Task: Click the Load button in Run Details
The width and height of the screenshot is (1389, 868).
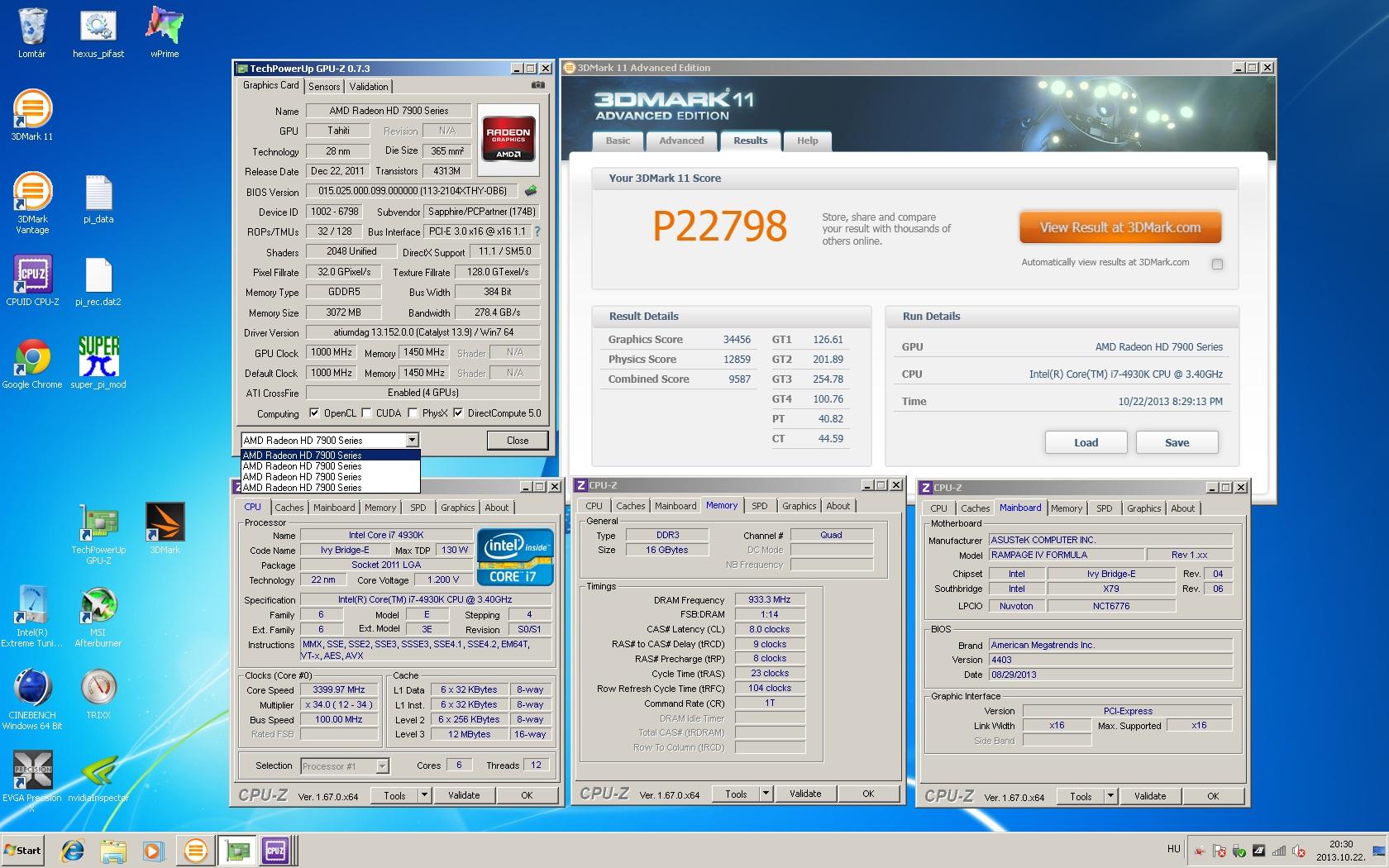Action: click(x=1086, y=442)
